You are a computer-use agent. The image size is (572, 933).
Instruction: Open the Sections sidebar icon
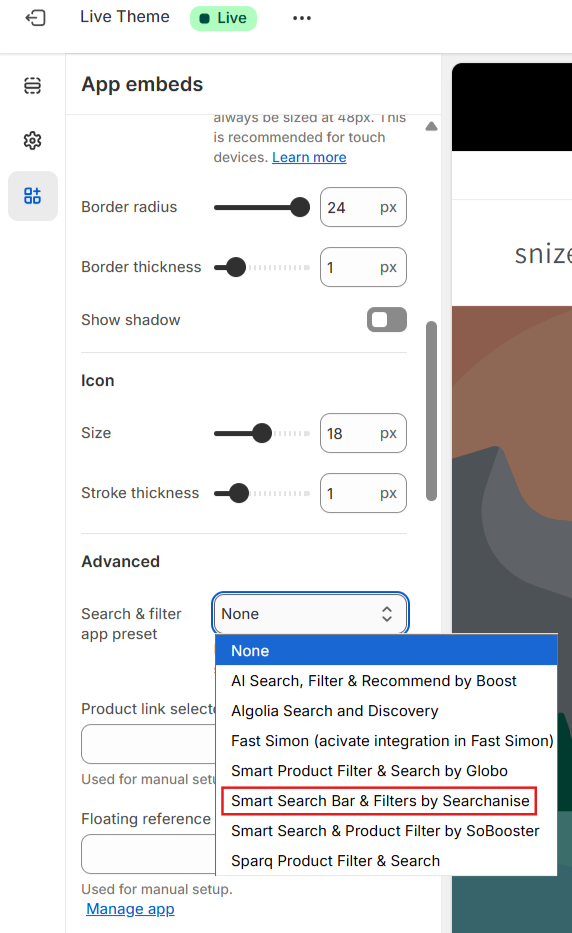tap(33, 86)
